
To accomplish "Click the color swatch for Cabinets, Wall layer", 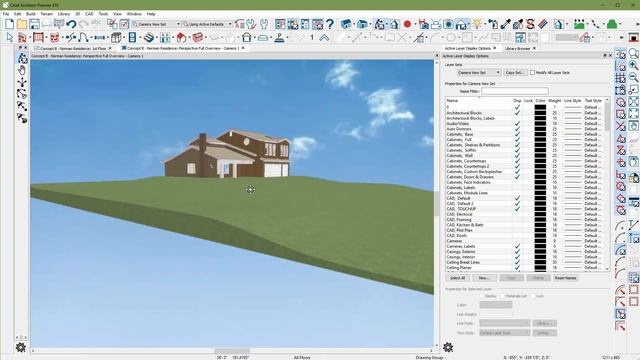I will tap(540, 156).
